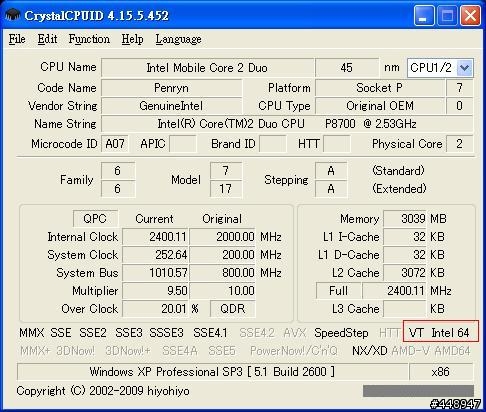The image size is (486, 412).
Task: Click the standard Model value 7
Action: tap(226, 171)
